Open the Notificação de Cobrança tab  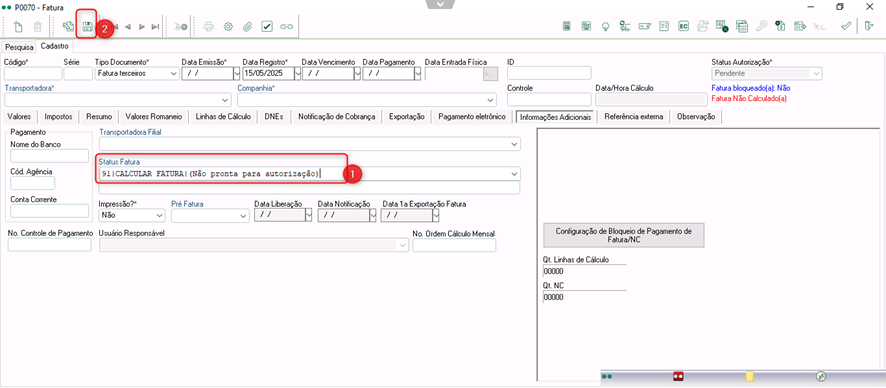(x=337, y=117)
